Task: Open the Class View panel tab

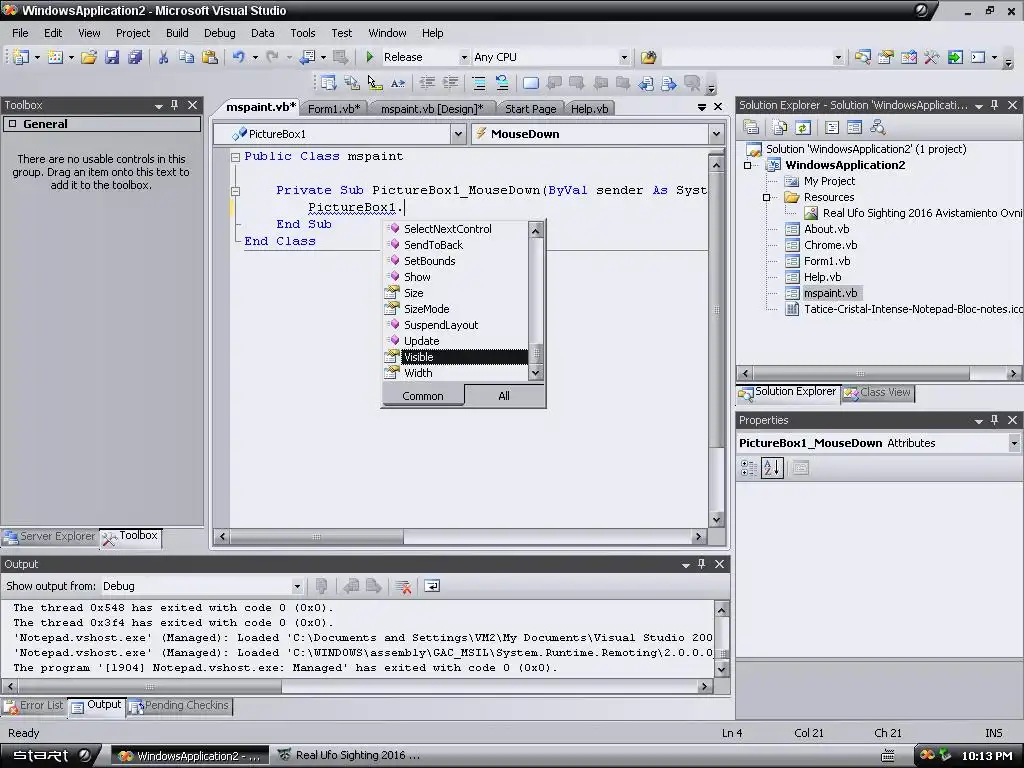Action: coord(878,392)
